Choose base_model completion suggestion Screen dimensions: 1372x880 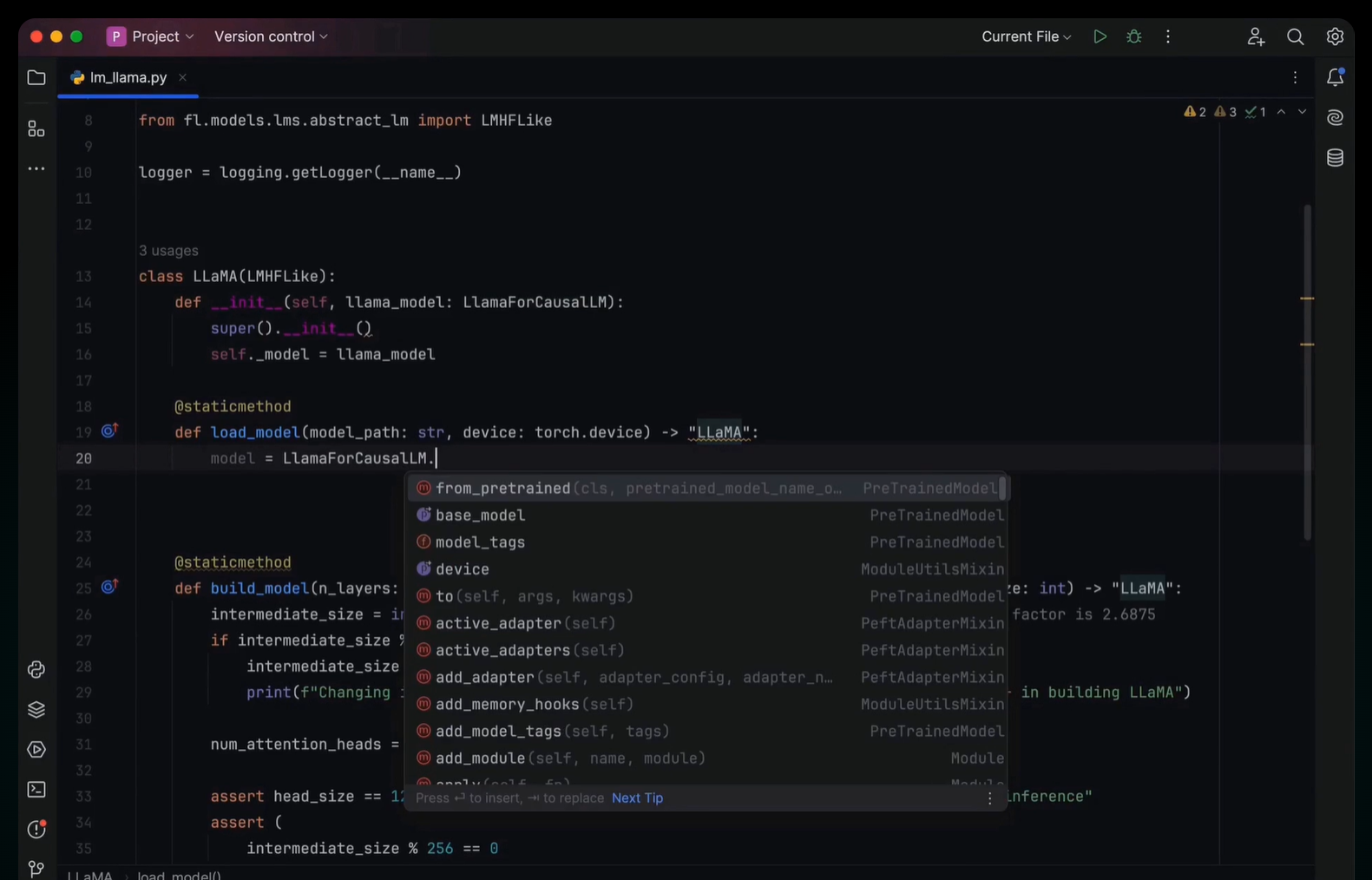click(x=706, y=516)
